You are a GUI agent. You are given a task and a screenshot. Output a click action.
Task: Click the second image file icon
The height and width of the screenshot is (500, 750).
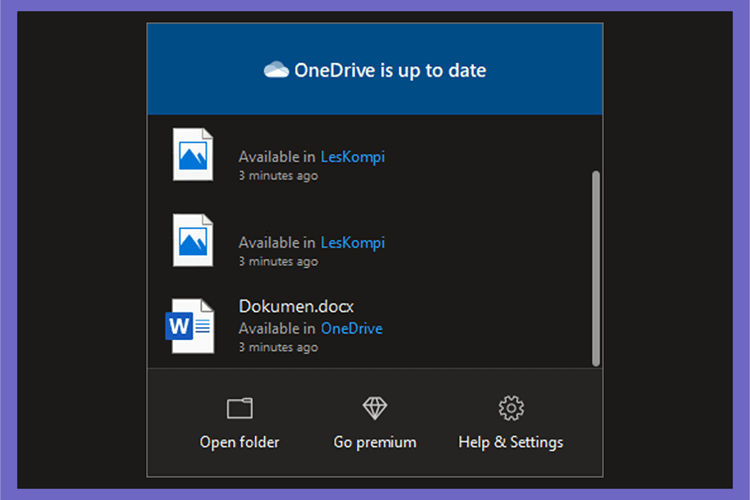click(193, 240)
